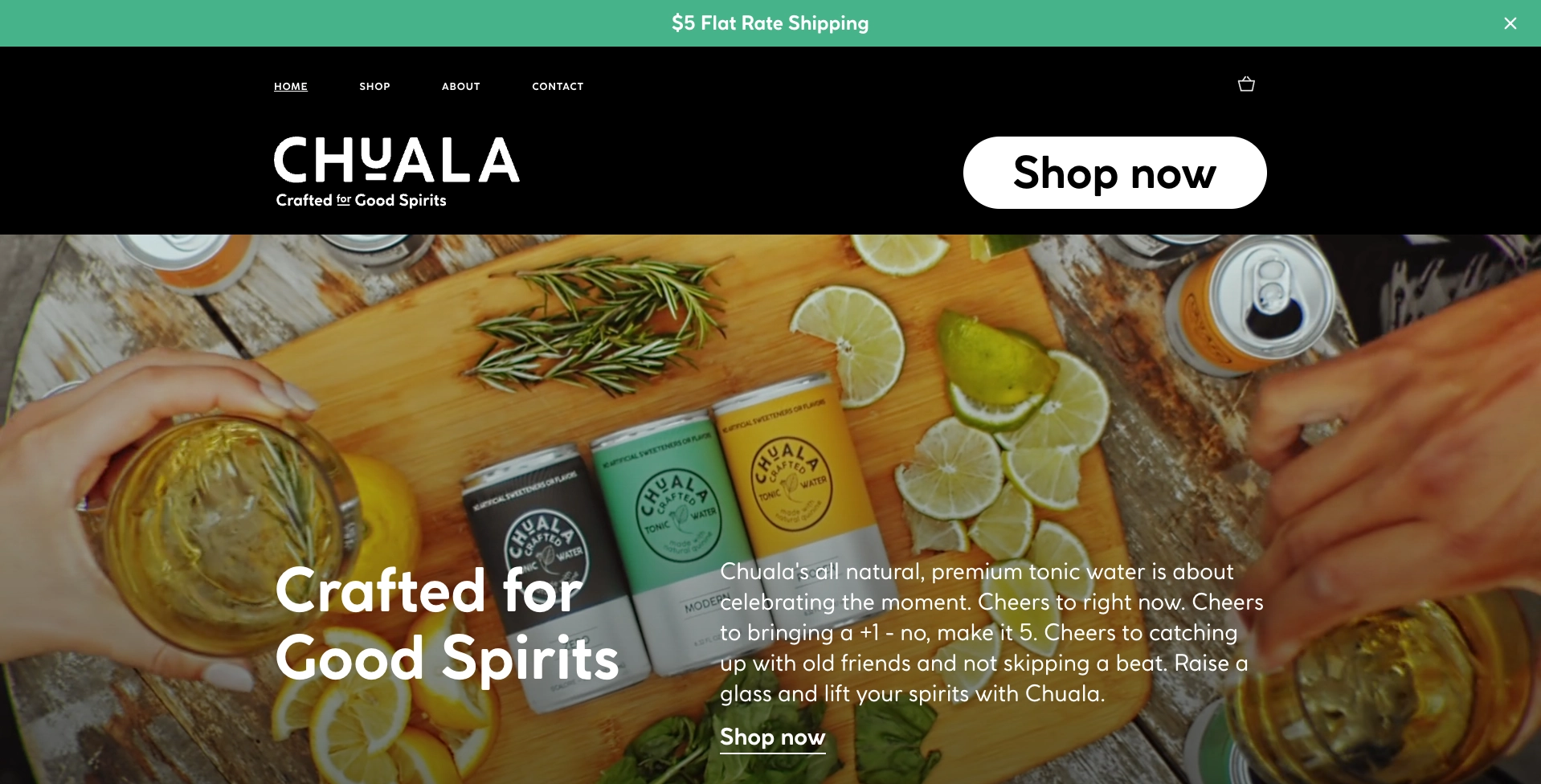Open the shopping basket icon
Screen dimensions: 1541x784
(1246, 84)
